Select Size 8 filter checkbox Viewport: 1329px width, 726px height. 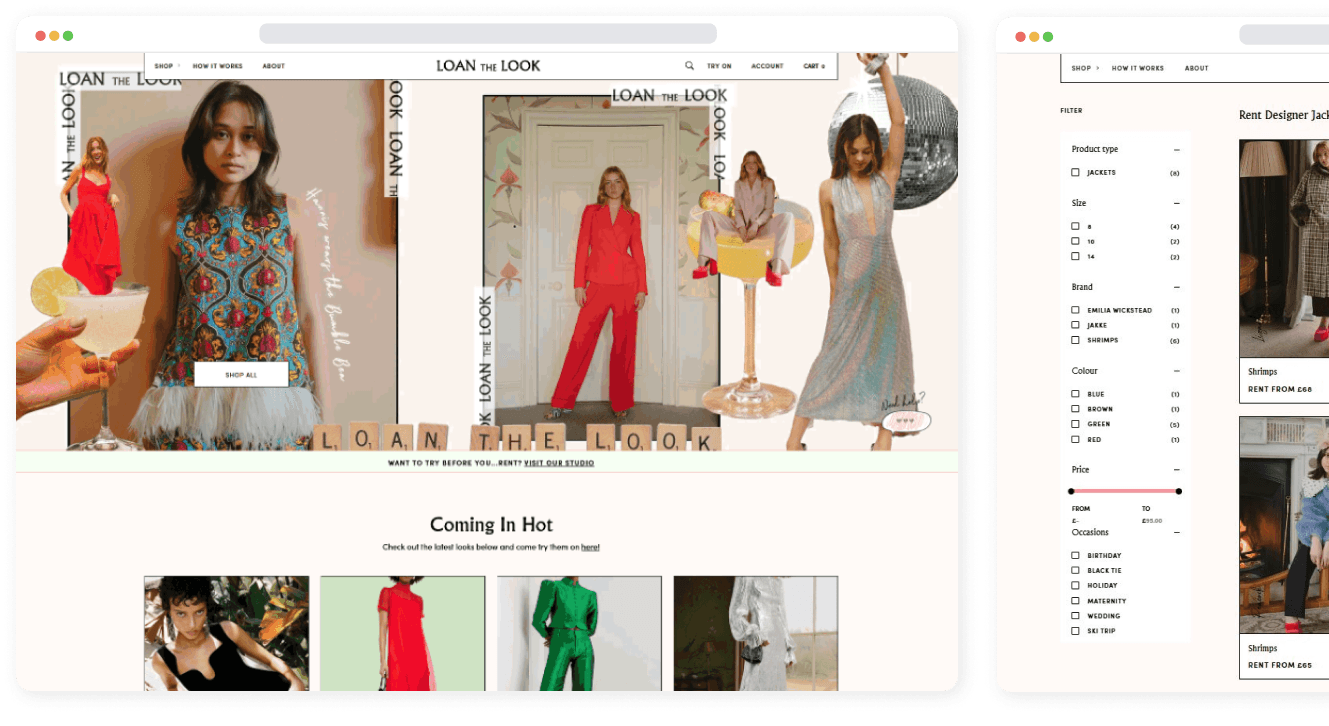1075,226
